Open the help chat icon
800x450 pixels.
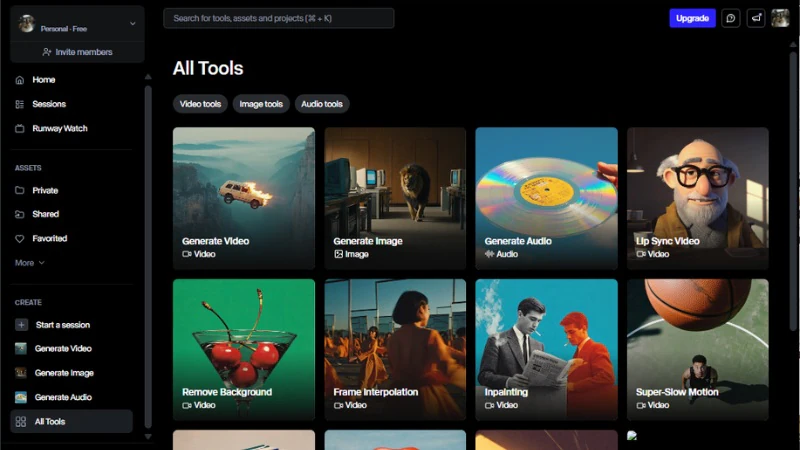731,18
